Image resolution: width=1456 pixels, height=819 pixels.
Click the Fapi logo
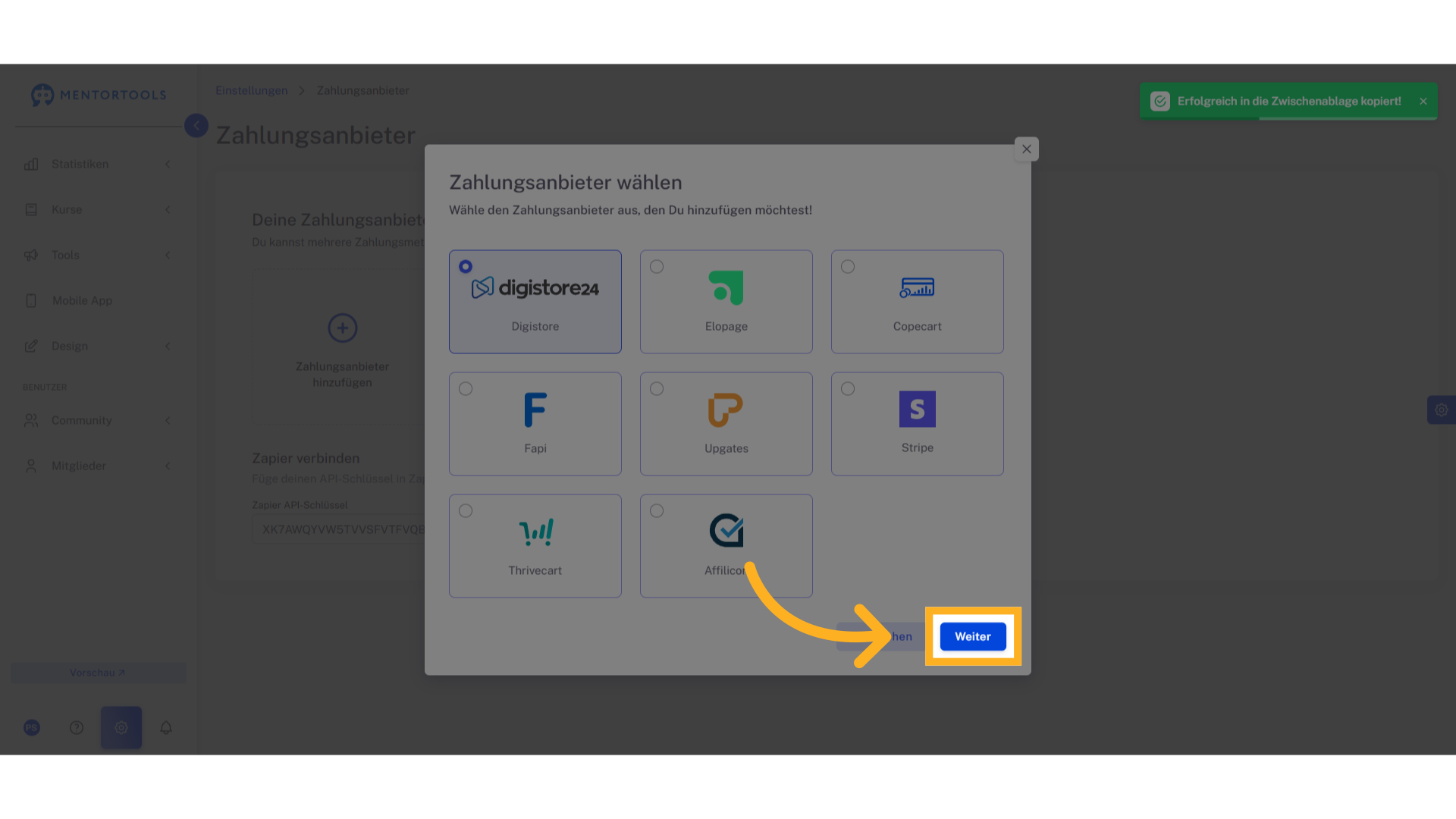(x=535, y=409)
